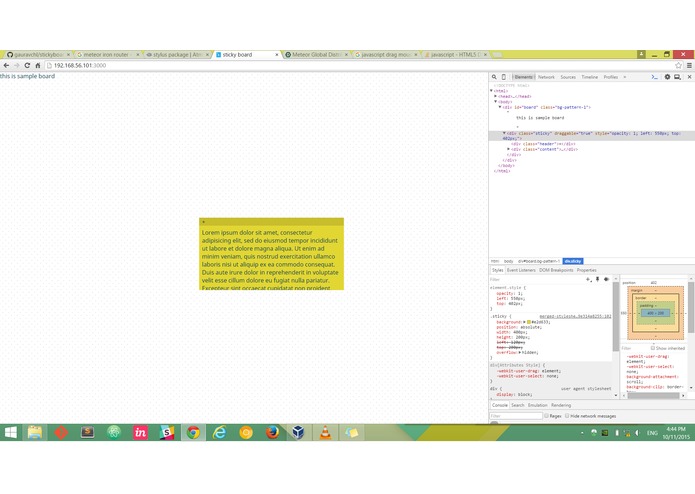
Task: Expand the head node
Action: click(x=496, y=96)
